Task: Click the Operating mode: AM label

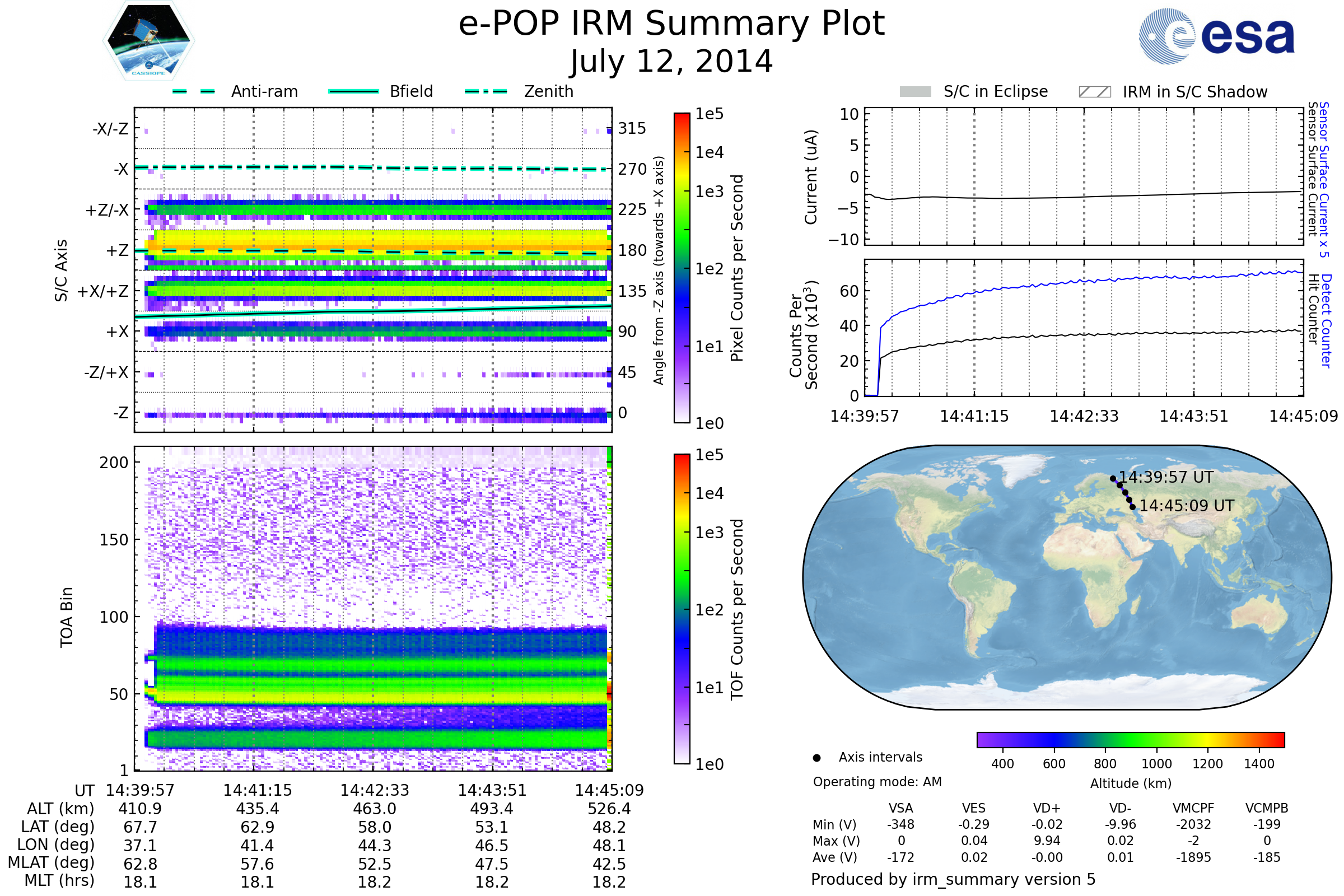Action: coord(877,782)
